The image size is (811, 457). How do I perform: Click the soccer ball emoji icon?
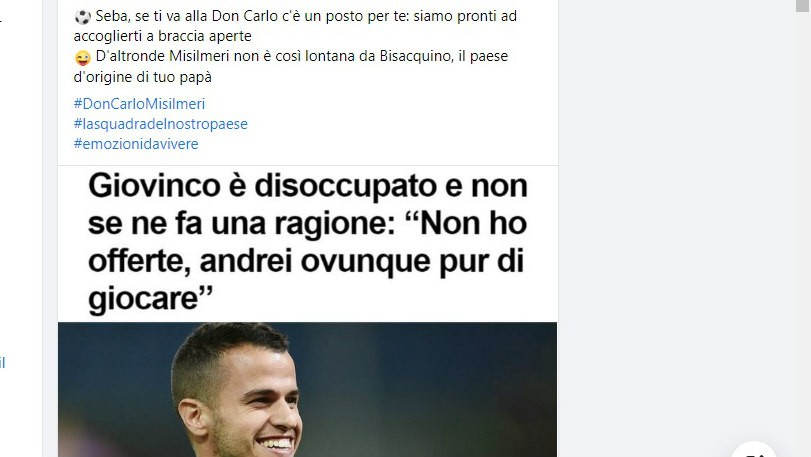tap(83, 17)
